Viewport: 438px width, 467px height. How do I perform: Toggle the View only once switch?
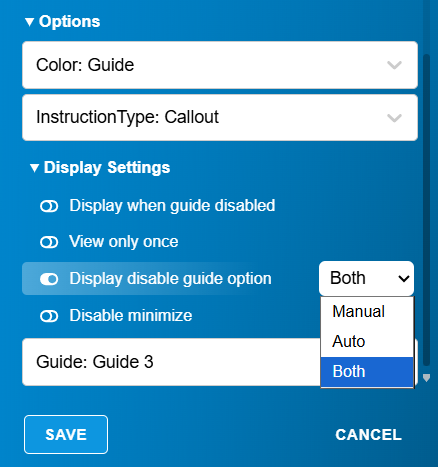point(49,242)
